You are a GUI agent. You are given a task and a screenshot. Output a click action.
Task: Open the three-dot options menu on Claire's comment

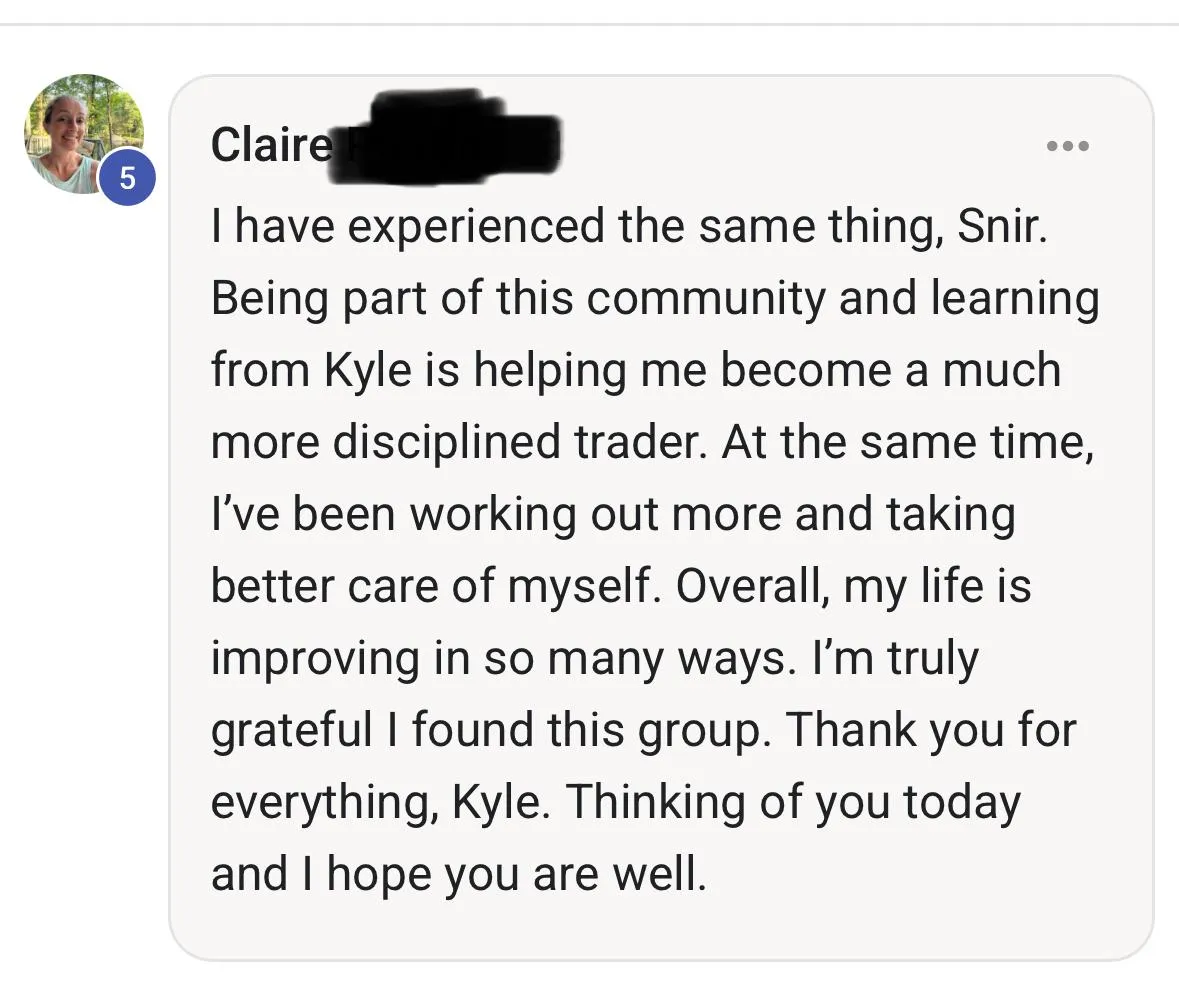[x=1068, y=146]
